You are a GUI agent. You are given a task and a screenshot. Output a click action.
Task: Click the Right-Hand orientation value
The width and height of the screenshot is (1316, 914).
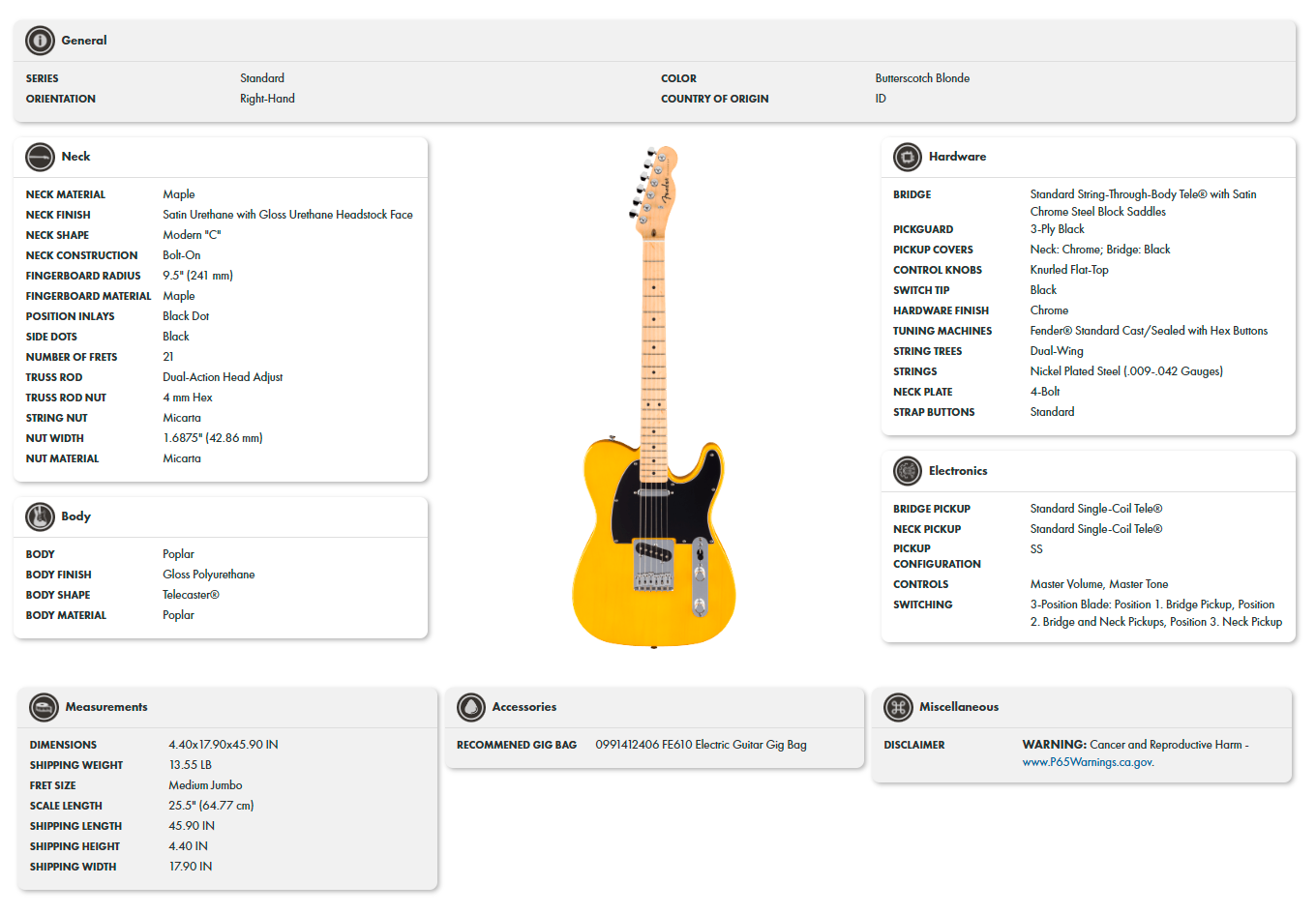click(267, 98)
